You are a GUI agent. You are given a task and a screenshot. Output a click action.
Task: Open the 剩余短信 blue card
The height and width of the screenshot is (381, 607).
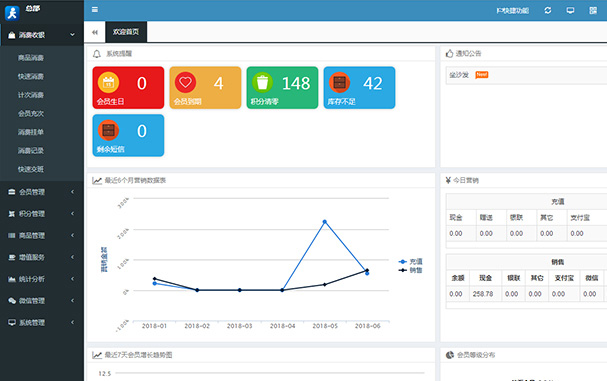click(x=128, y=135)
